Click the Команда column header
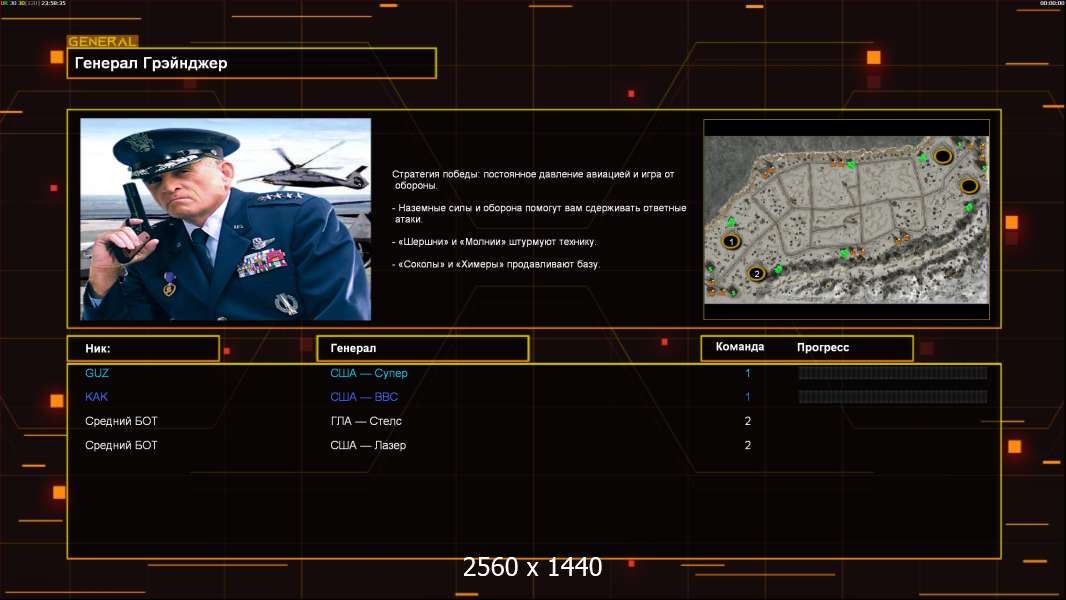The image size is (1066, 600). pos(740,347)
